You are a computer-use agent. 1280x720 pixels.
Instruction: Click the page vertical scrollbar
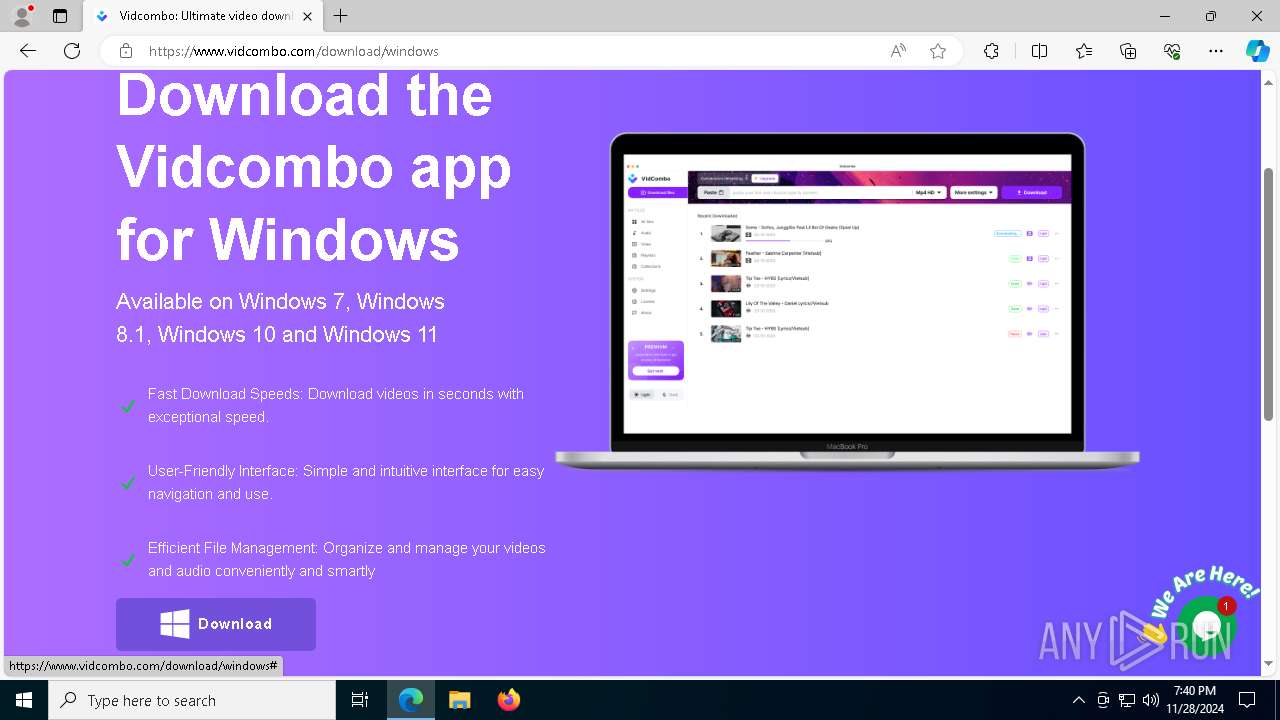1268,295
